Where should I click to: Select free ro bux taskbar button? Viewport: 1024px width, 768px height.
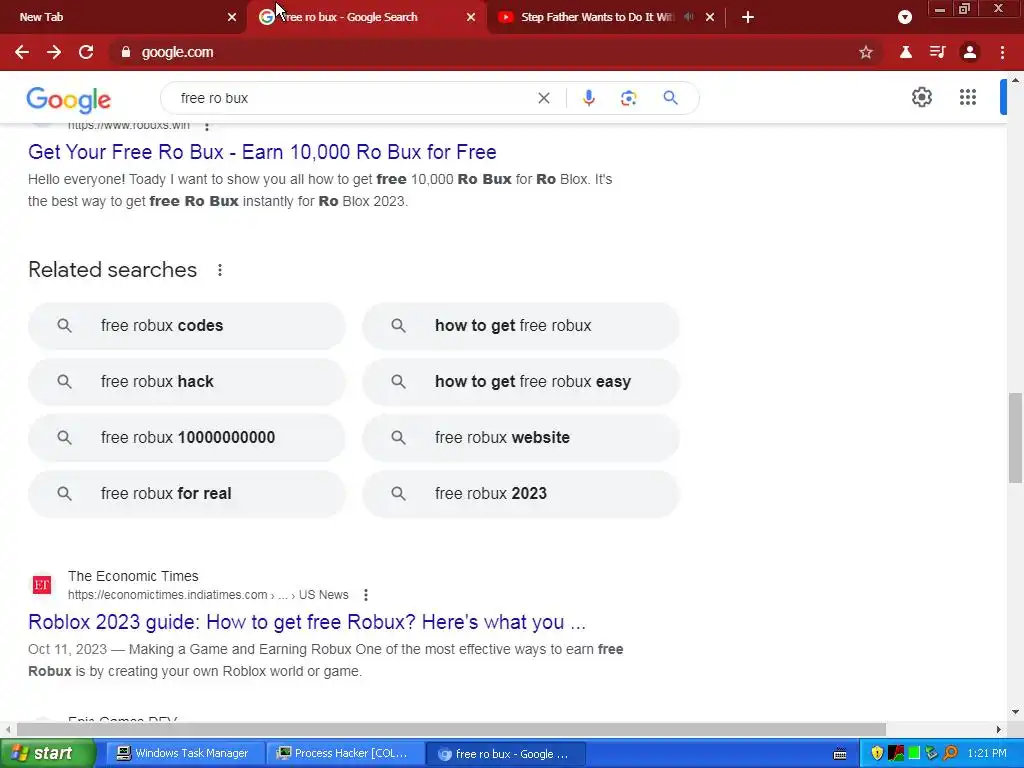point(505,754)
